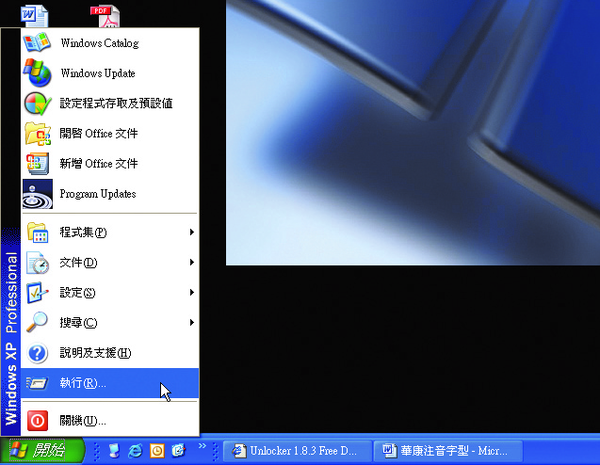Click the fourth quick launch icon
The image size is (600, 465).
click(x=178, y=451)
